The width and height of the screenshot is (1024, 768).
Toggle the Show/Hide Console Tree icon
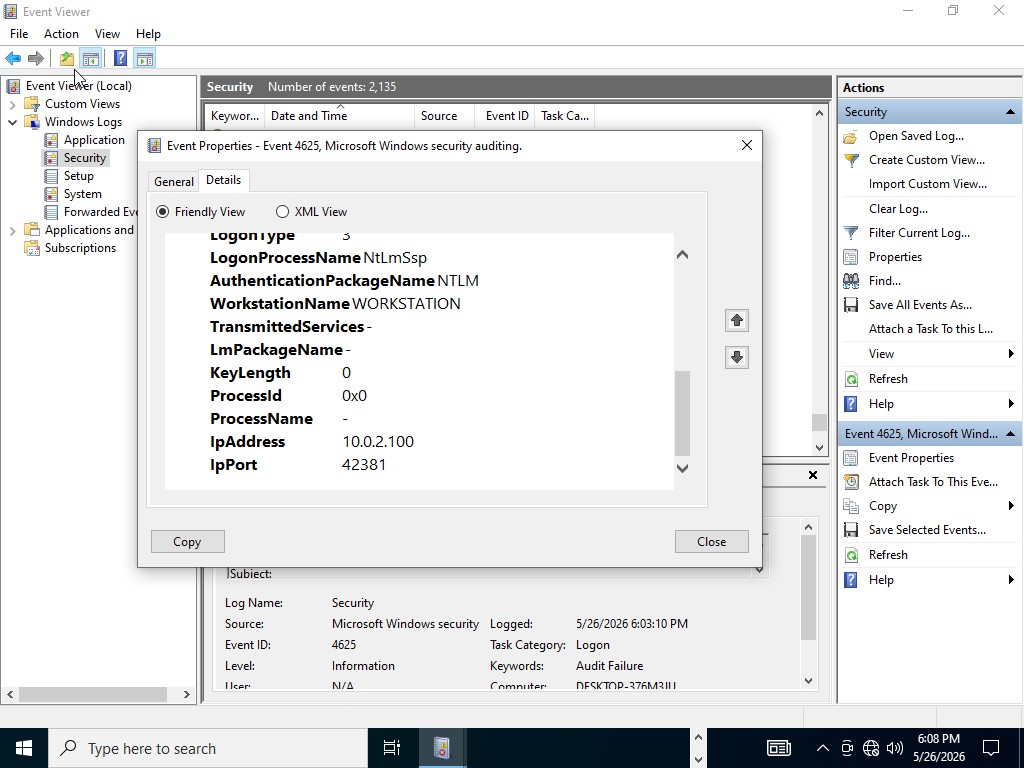[91, 59]
